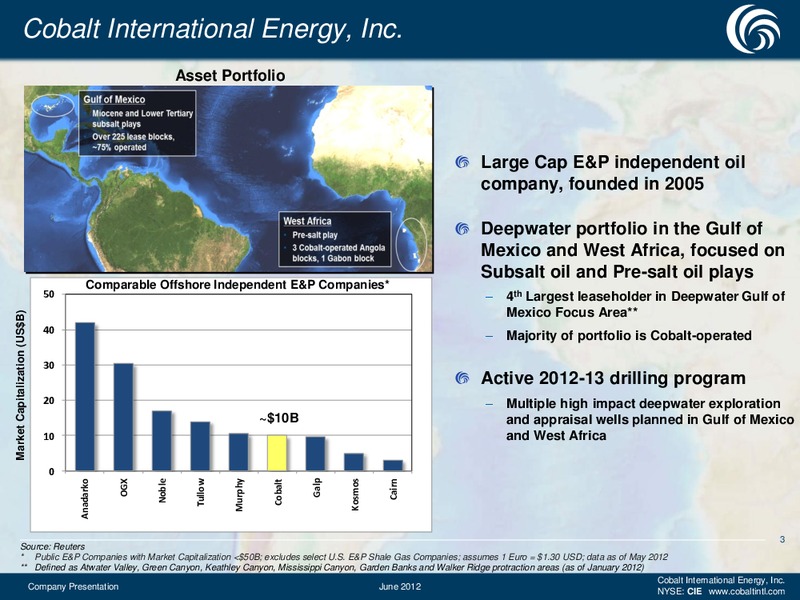This screenshot has width=800, height=600.
Task: Click the bullet icon beside 'Deepwater portfolio'
Action: tap(462, 229)
